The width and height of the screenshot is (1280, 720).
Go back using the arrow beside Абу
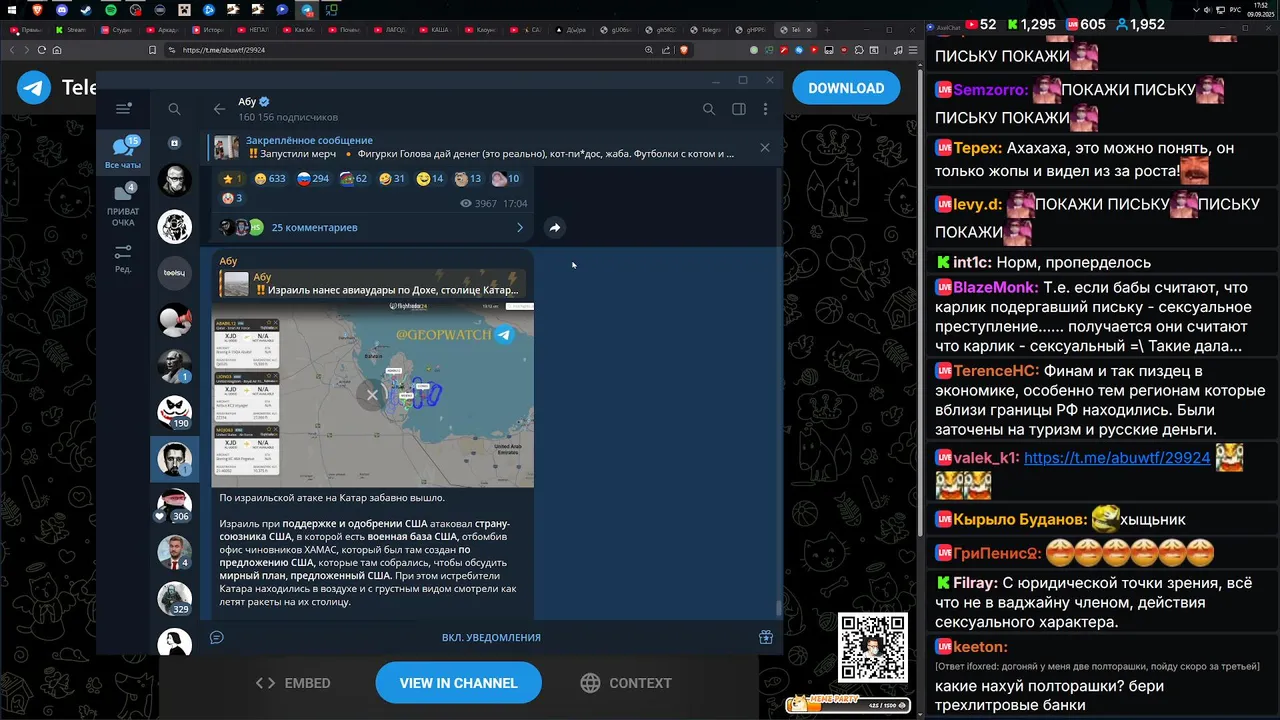click(219, 109)
